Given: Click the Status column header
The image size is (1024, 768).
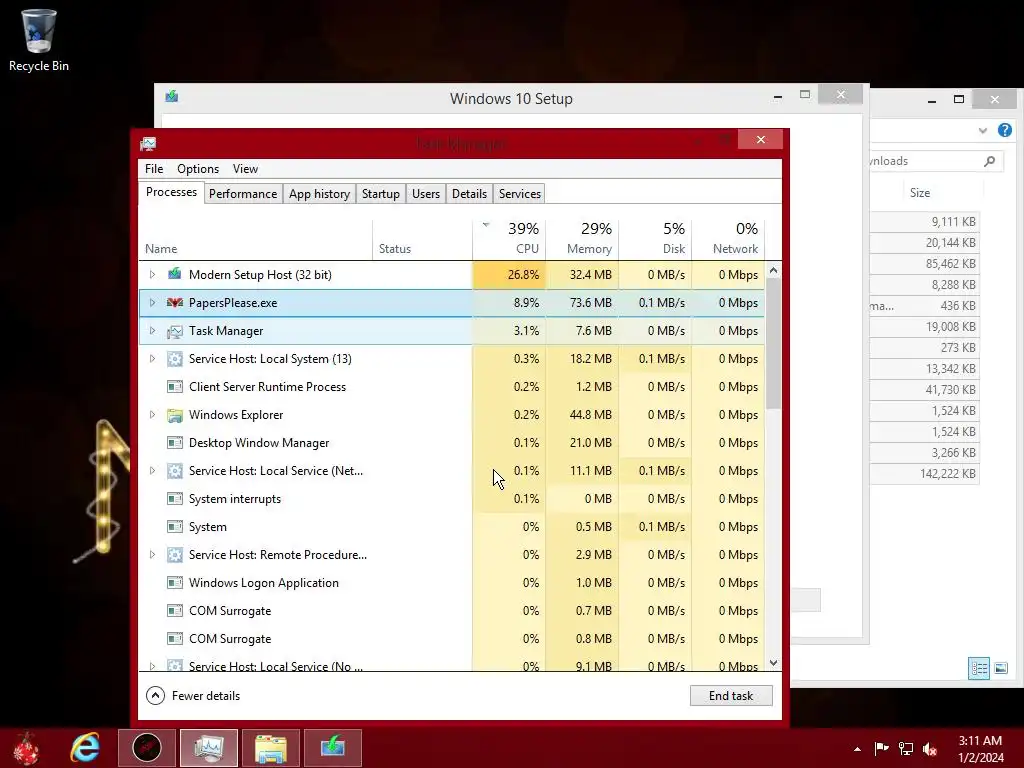Looking at the screenshot, I should (423, 238).
